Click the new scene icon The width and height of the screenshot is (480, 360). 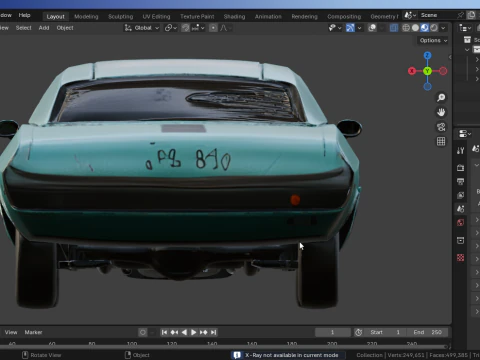(x=471, y=15)
